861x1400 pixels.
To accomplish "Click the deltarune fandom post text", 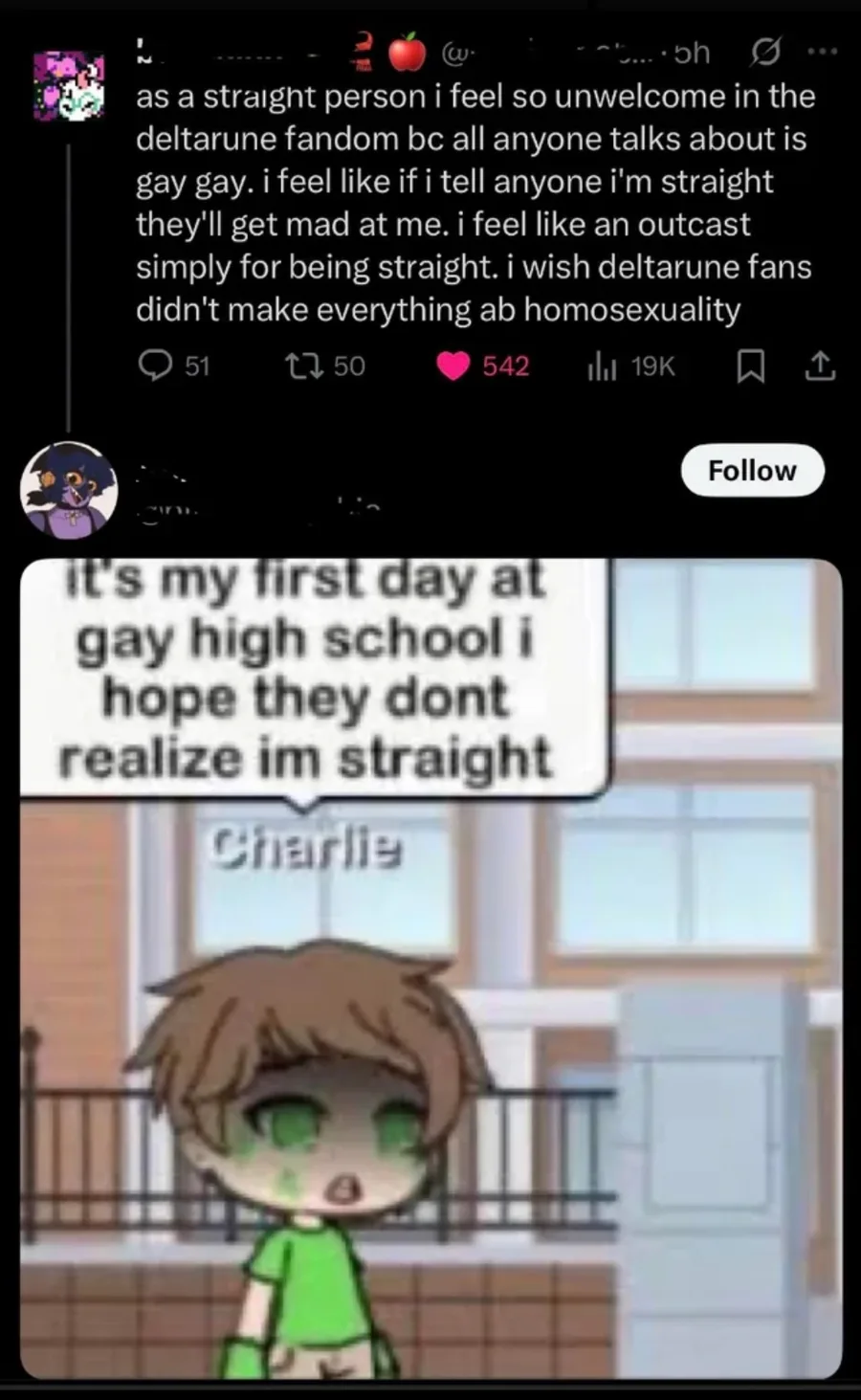I will [x=475, y=203].
